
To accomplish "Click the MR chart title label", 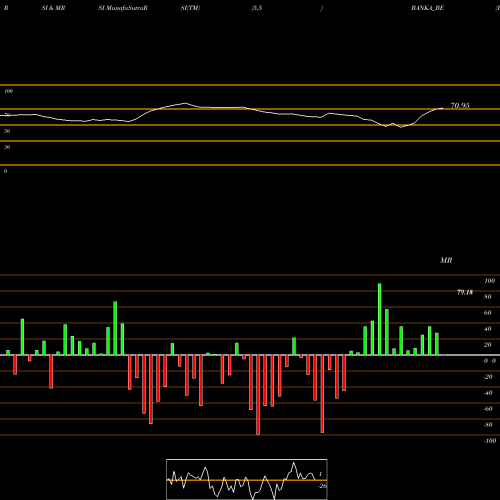I will (446, 260).
